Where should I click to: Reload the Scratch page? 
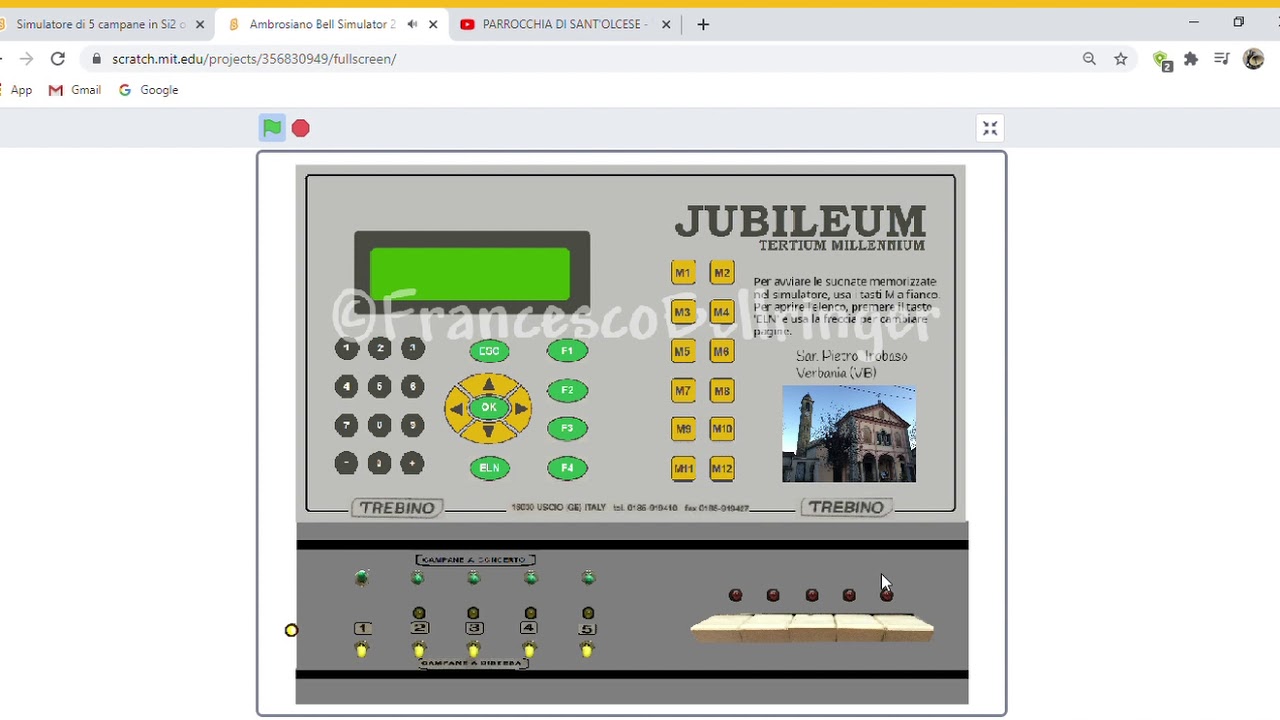click(x=58, y=59)
